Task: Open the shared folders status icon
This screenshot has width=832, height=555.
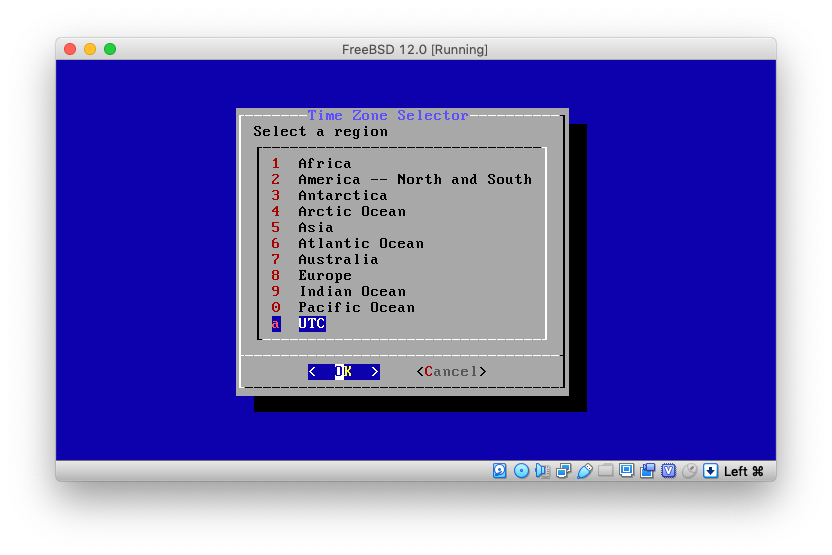Action: coord(606,471)
